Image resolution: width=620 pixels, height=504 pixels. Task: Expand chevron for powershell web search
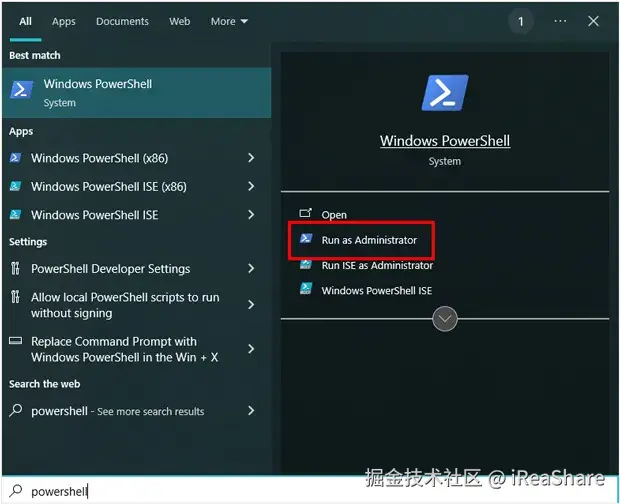[251, 411]
